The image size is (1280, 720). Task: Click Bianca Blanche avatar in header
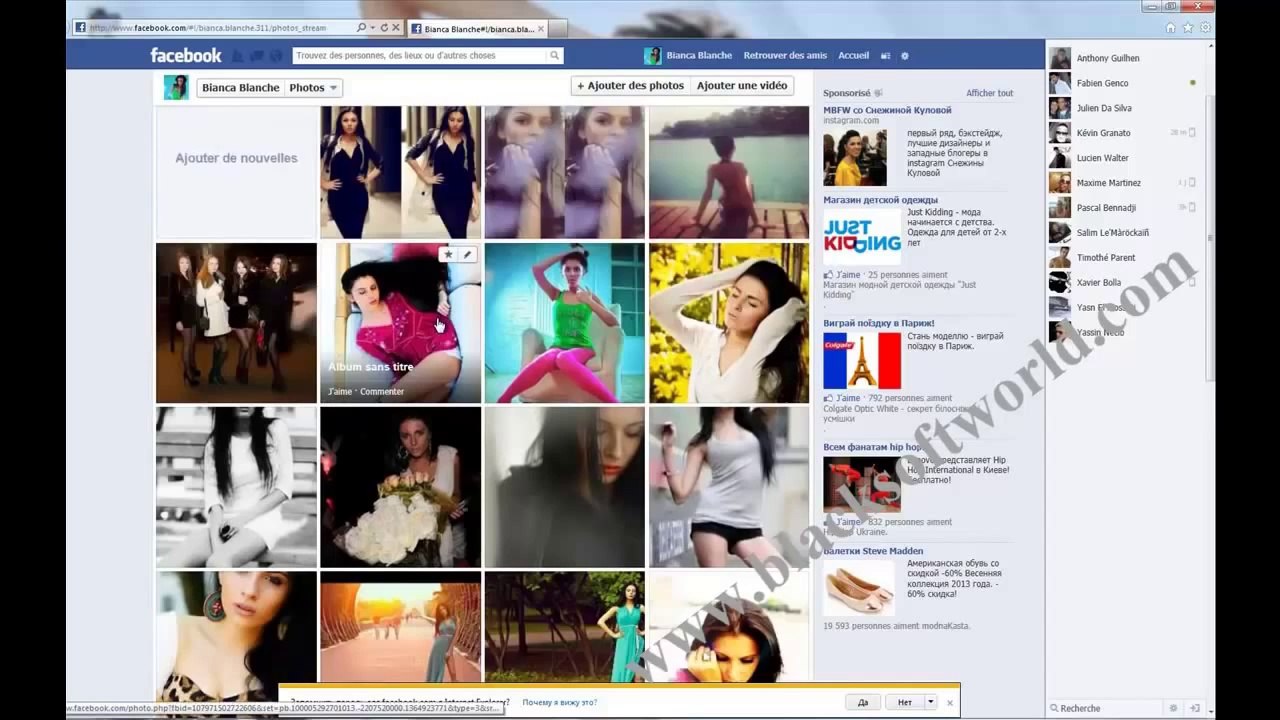coord(653,56)
